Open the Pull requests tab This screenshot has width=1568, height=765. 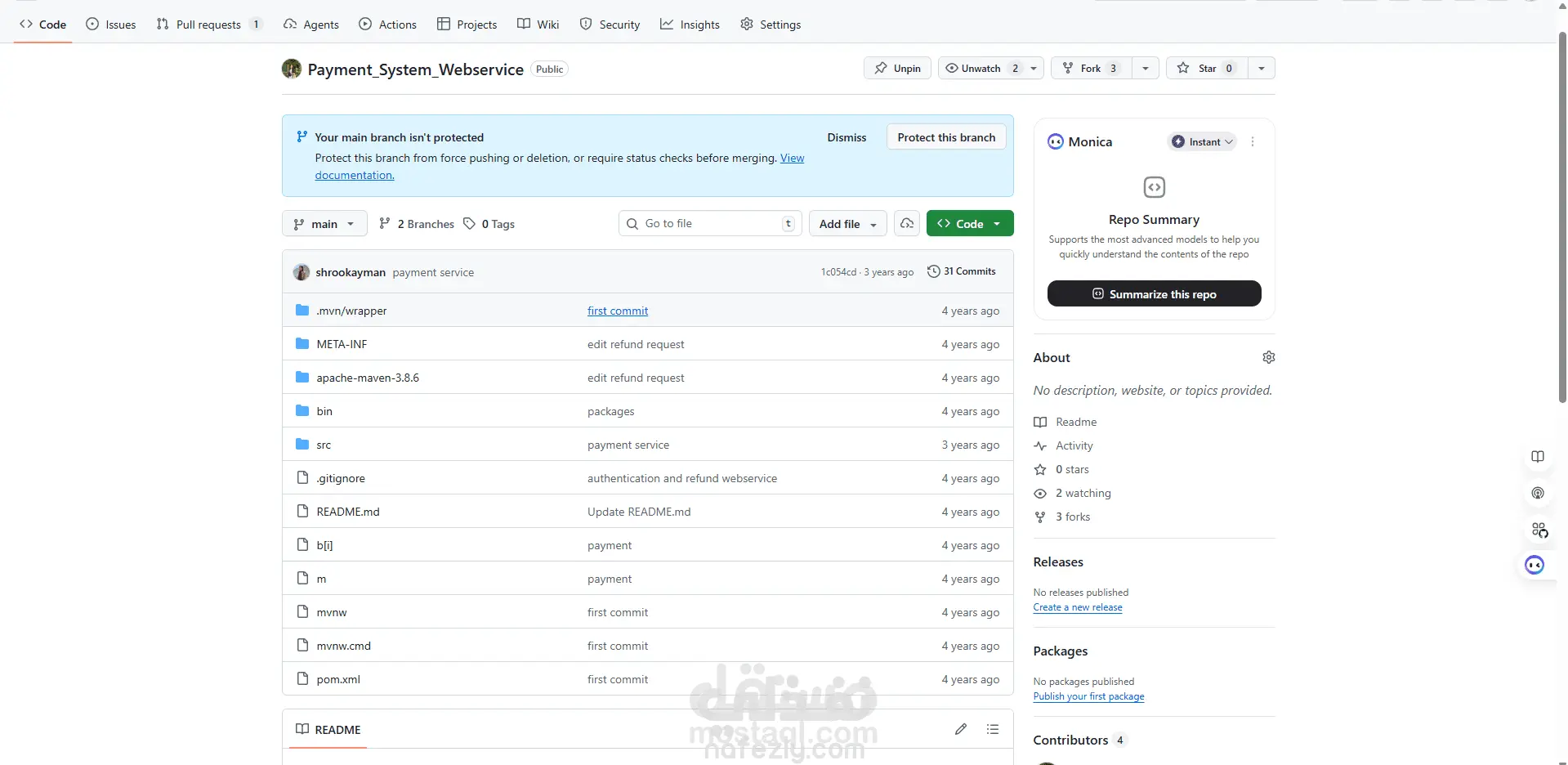[x=209, y=25]
